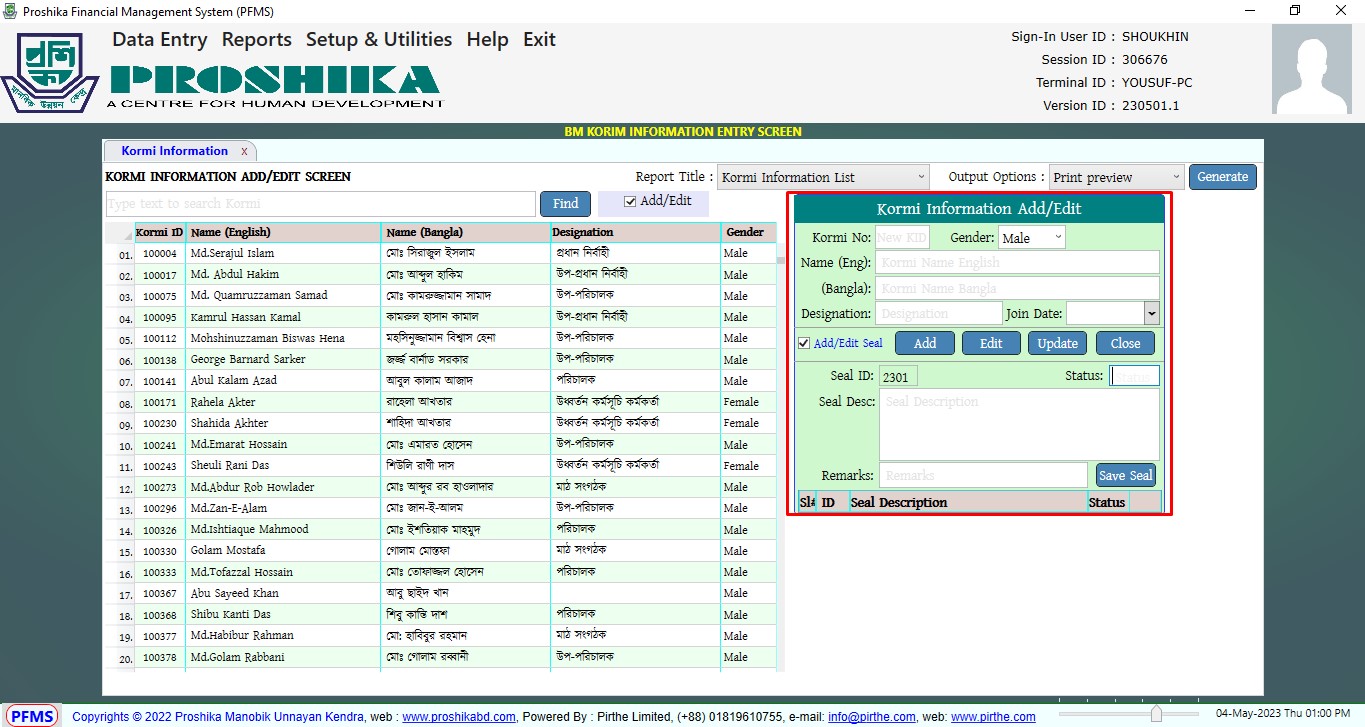Select the row Sheuli Rani Das
This screenshot has width=1365, height=727.
coord(441,466)
